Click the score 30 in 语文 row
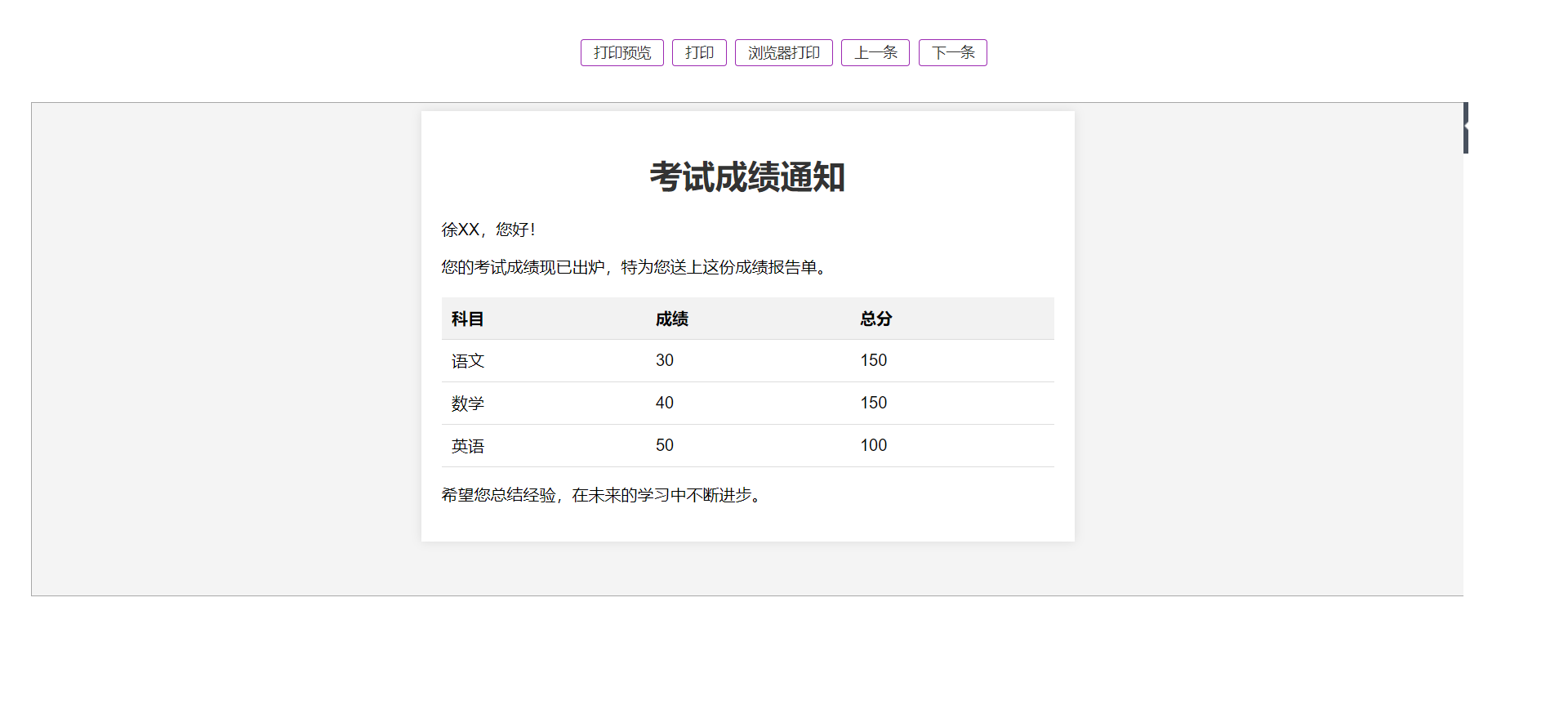1568x718 pixels. click(665, 360)
